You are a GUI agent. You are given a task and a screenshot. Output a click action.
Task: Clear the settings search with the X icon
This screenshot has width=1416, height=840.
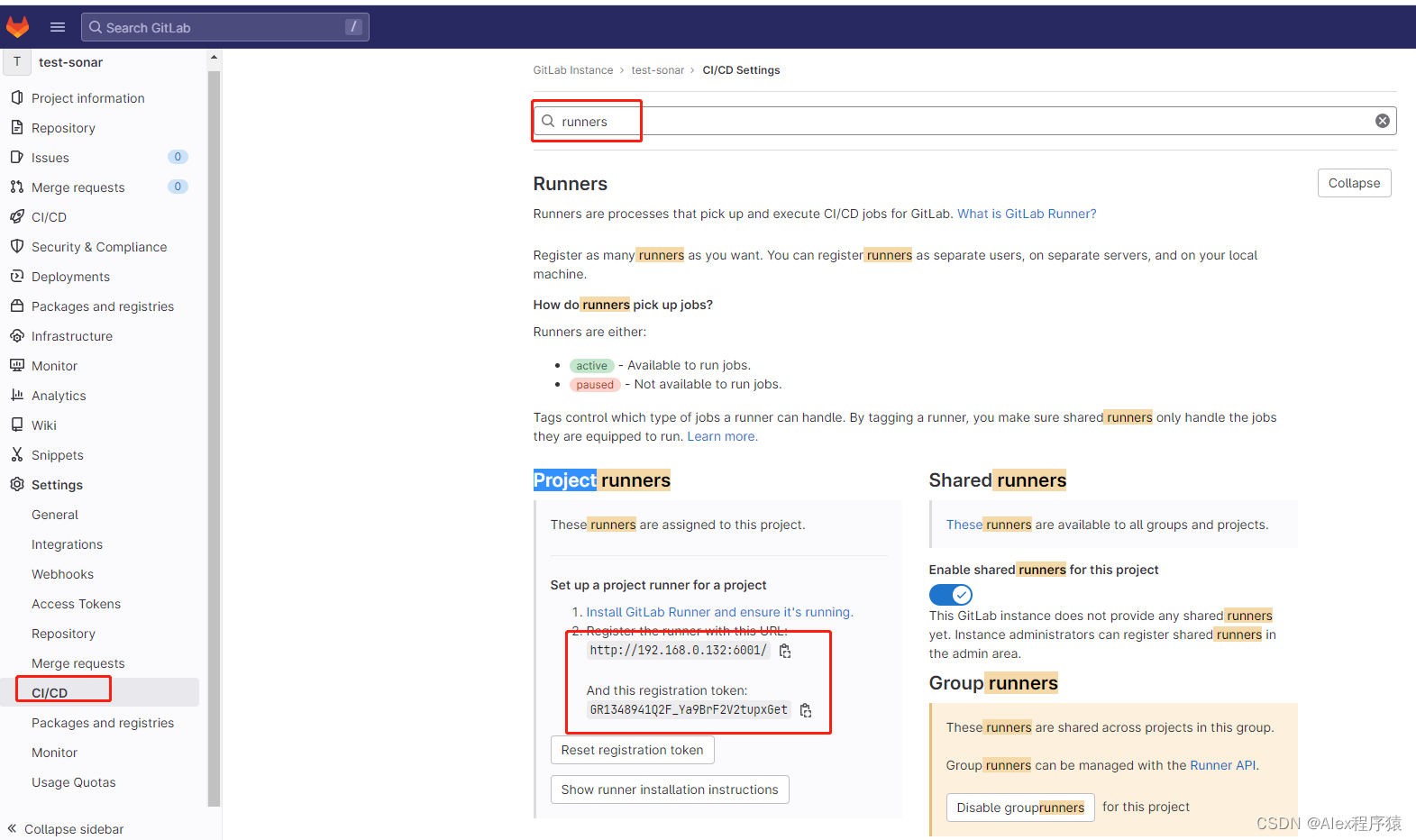[x=1382, y=121]
